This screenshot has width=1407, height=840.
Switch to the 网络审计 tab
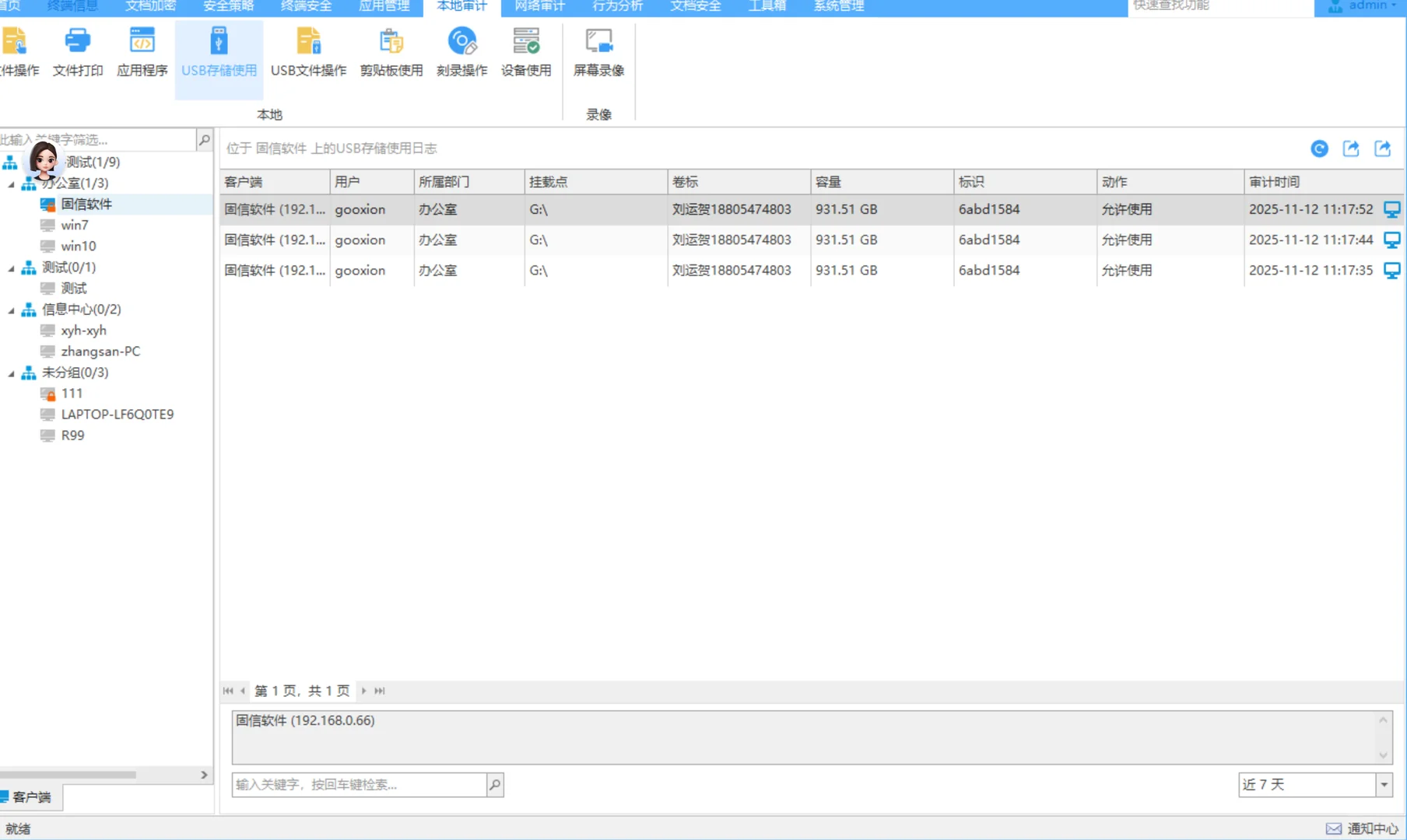[539, 6]
